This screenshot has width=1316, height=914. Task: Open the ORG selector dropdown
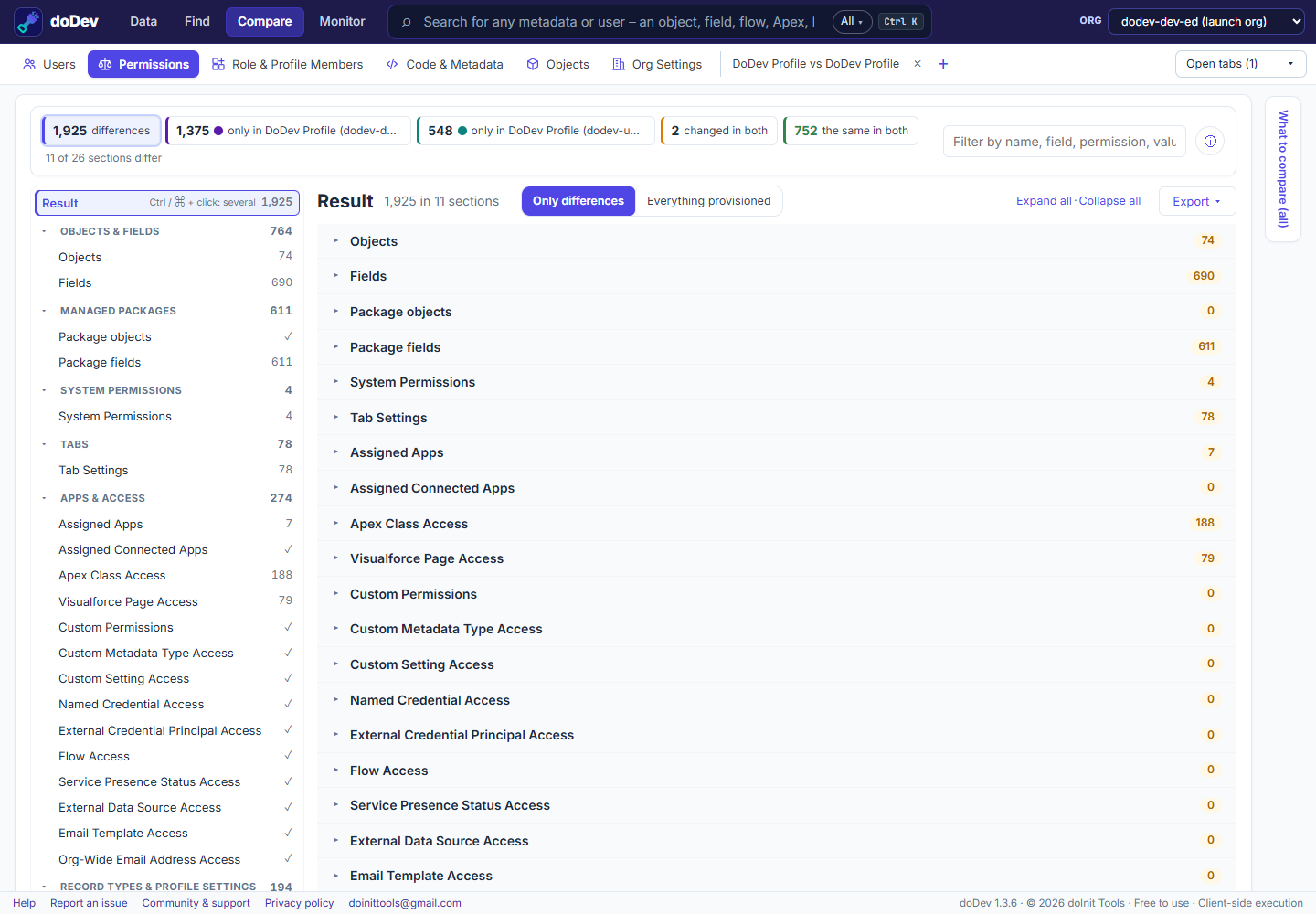pos(1206,21)
